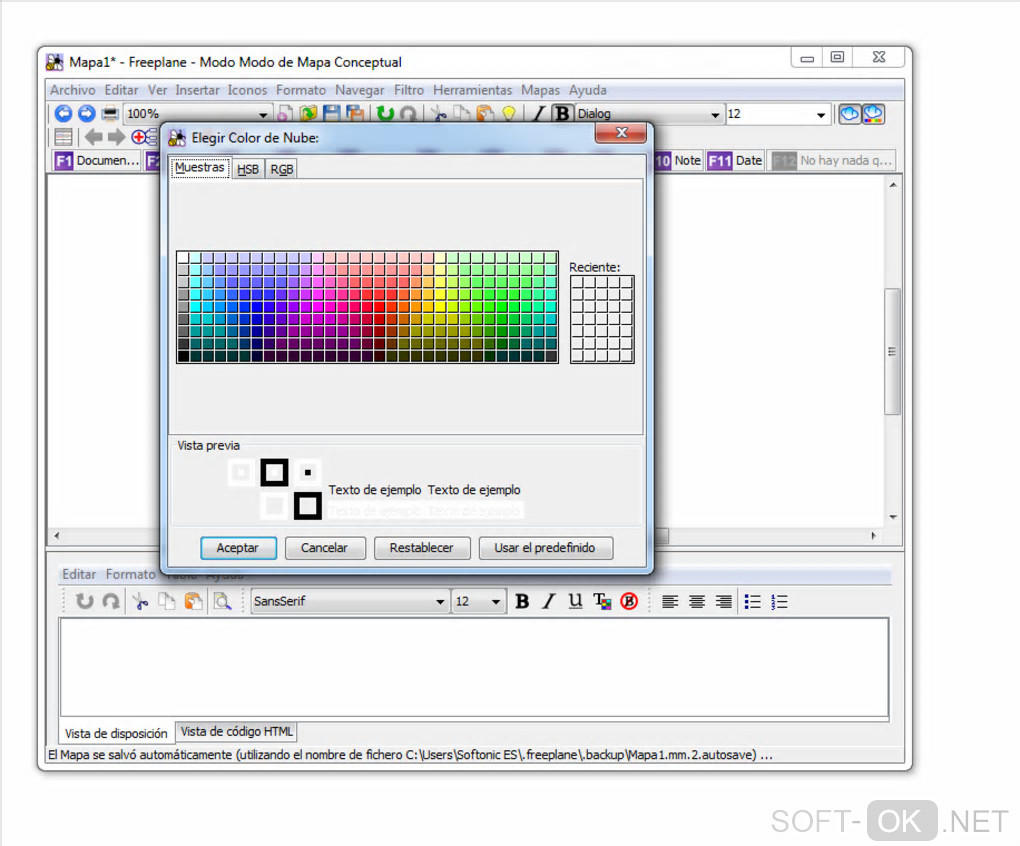
Task: Undo in the note editor toolbar
Action: (85, 601)
